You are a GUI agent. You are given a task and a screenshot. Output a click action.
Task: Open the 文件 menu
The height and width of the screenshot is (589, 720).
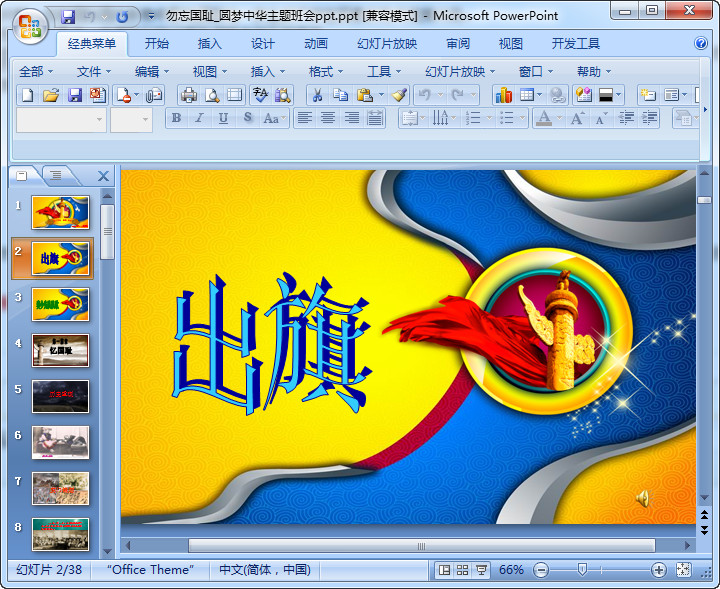coord(94,72)
